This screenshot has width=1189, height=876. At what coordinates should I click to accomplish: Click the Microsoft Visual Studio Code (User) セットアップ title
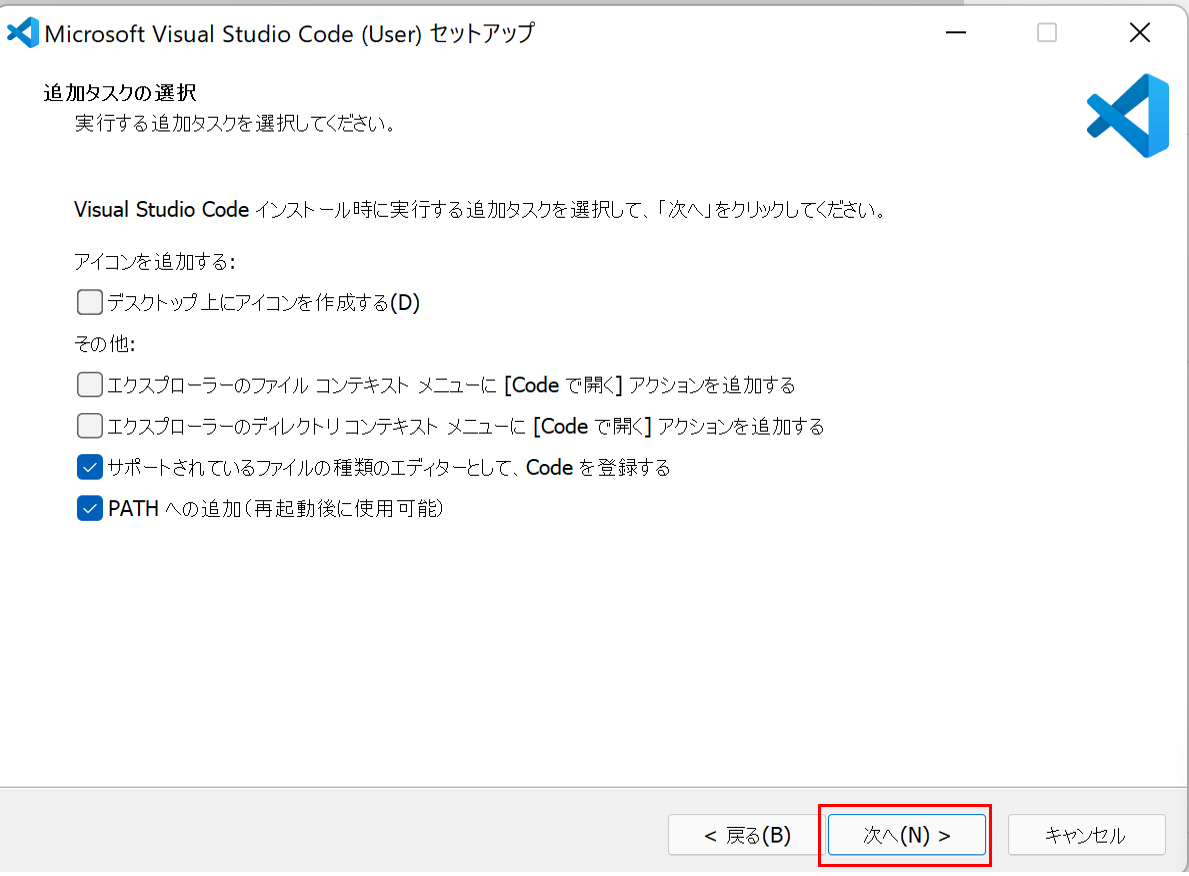coord(290,33)
